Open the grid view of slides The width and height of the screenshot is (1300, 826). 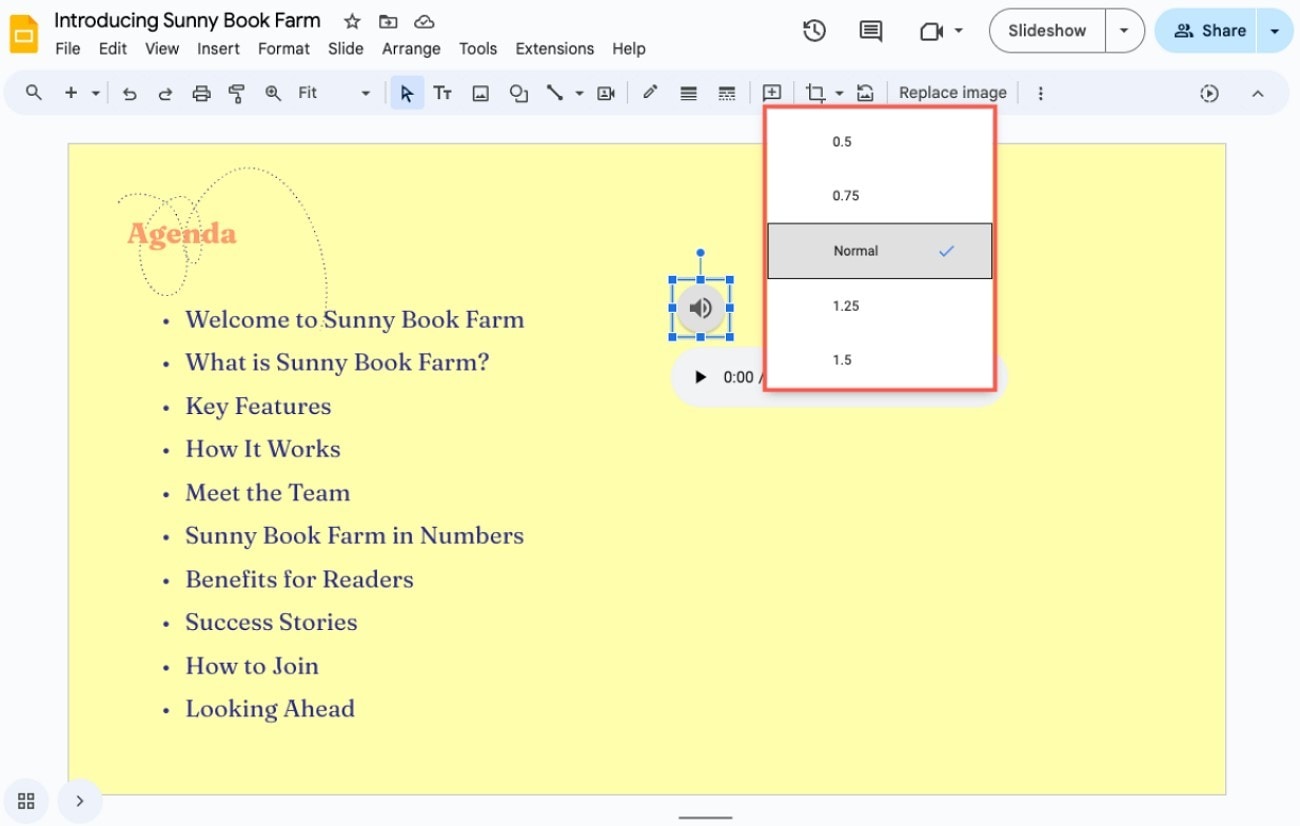(x=26, y=801)
